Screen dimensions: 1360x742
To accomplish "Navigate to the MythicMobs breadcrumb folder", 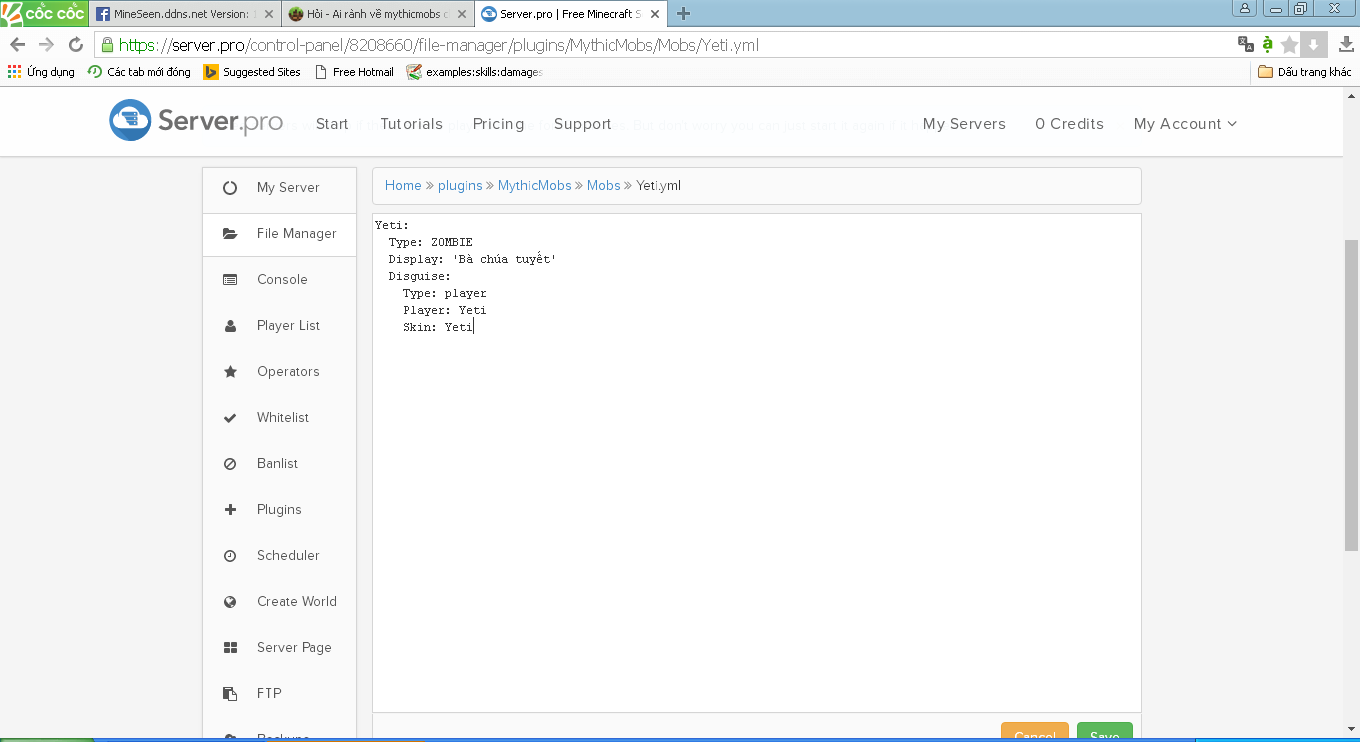I will click(x=535, y=186).
